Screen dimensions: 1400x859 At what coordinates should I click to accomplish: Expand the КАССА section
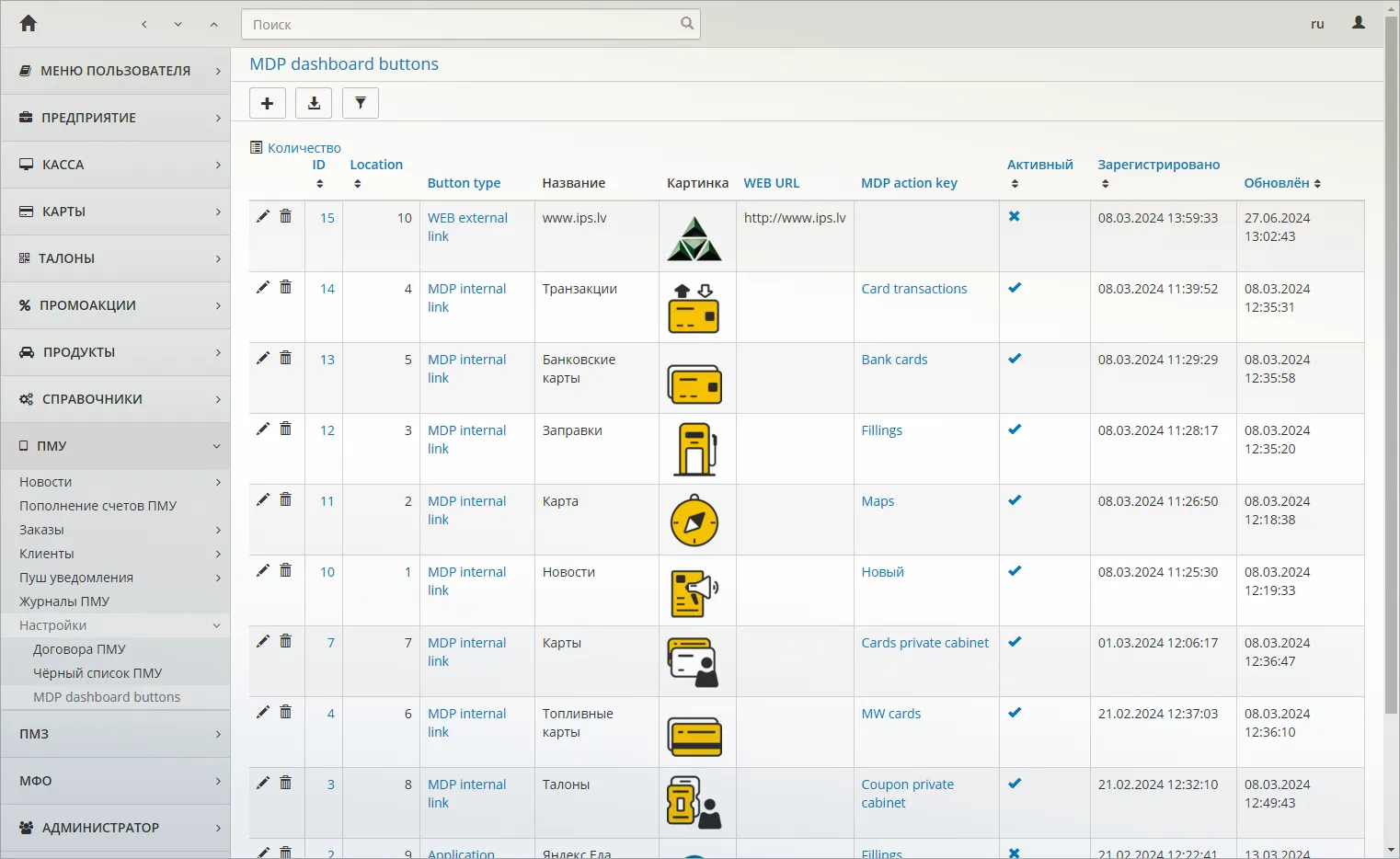tap(116, 165)
